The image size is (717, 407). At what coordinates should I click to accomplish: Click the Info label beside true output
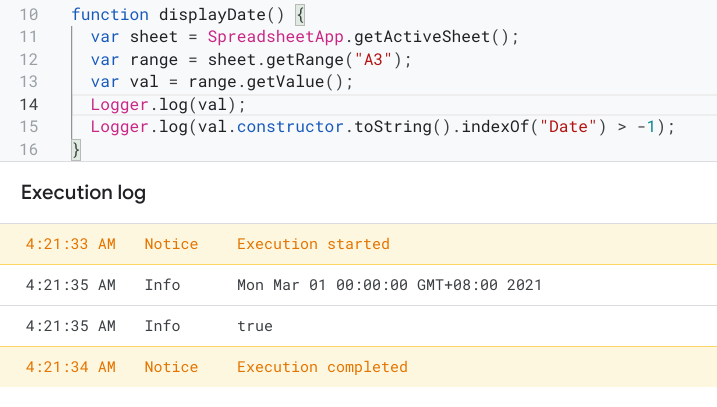coord(162,326)
